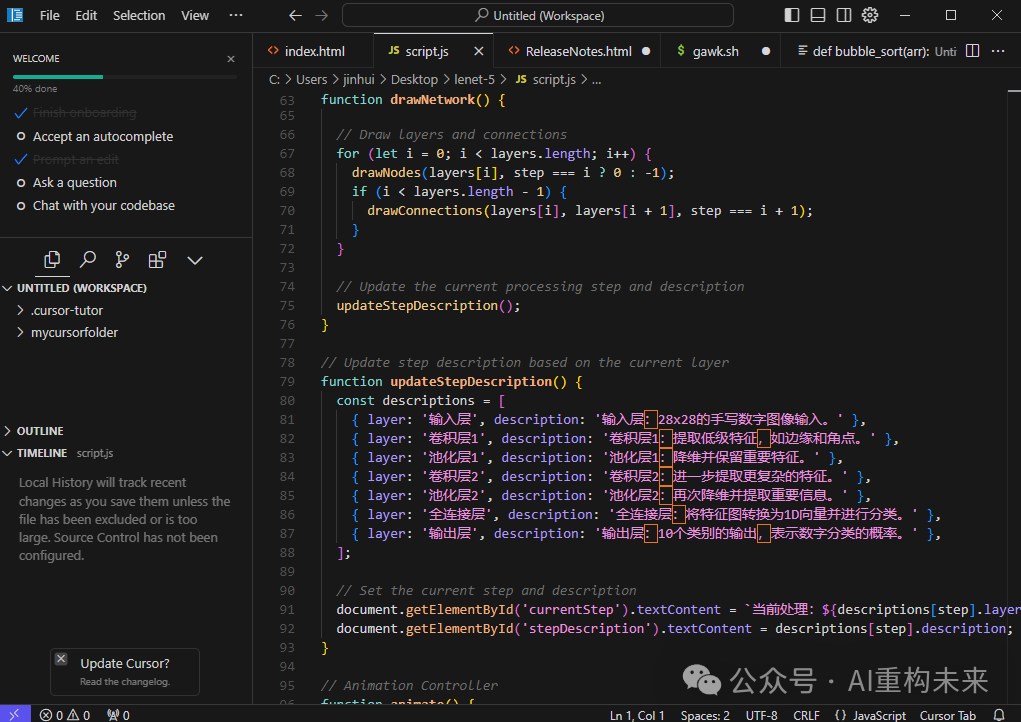Select the Accept an autocomplete step
The height and width of the screenshot is (722, 1021).
(103, 136)
